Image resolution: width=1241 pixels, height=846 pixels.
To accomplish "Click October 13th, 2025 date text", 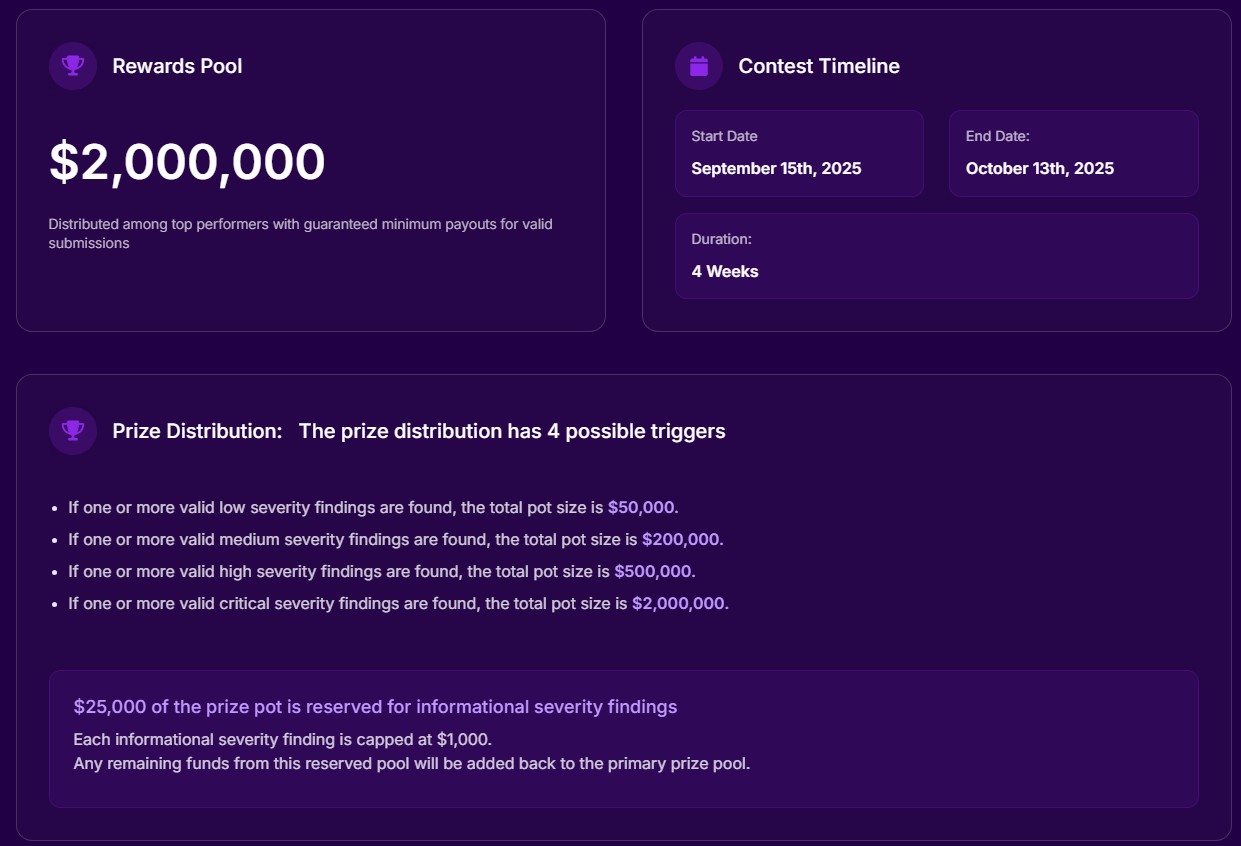I will (x=1040, y=168).
